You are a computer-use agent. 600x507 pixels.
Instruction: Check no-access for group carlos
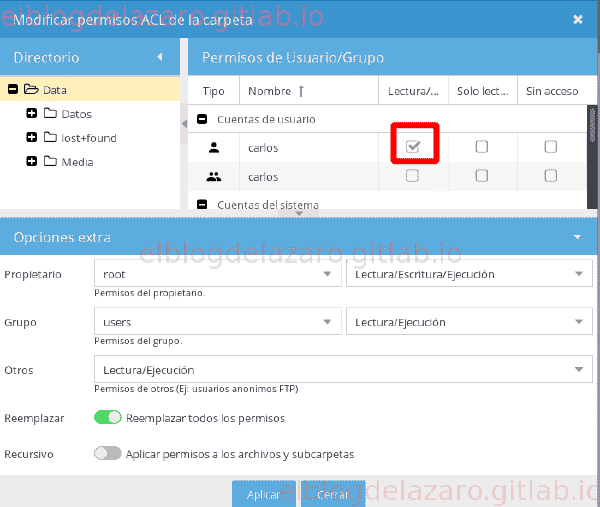551,176
